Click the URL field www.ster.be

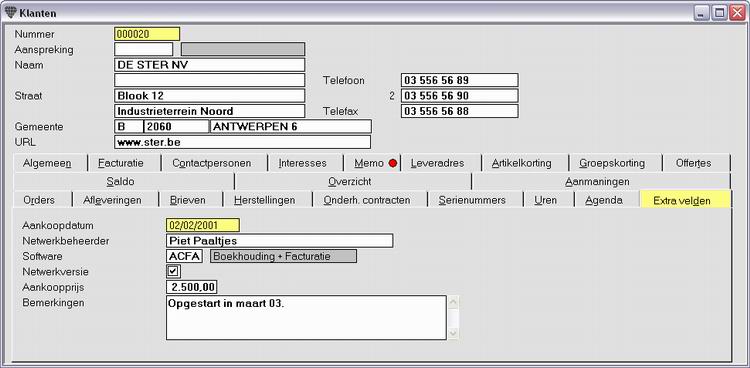click(x=243, y=142)
